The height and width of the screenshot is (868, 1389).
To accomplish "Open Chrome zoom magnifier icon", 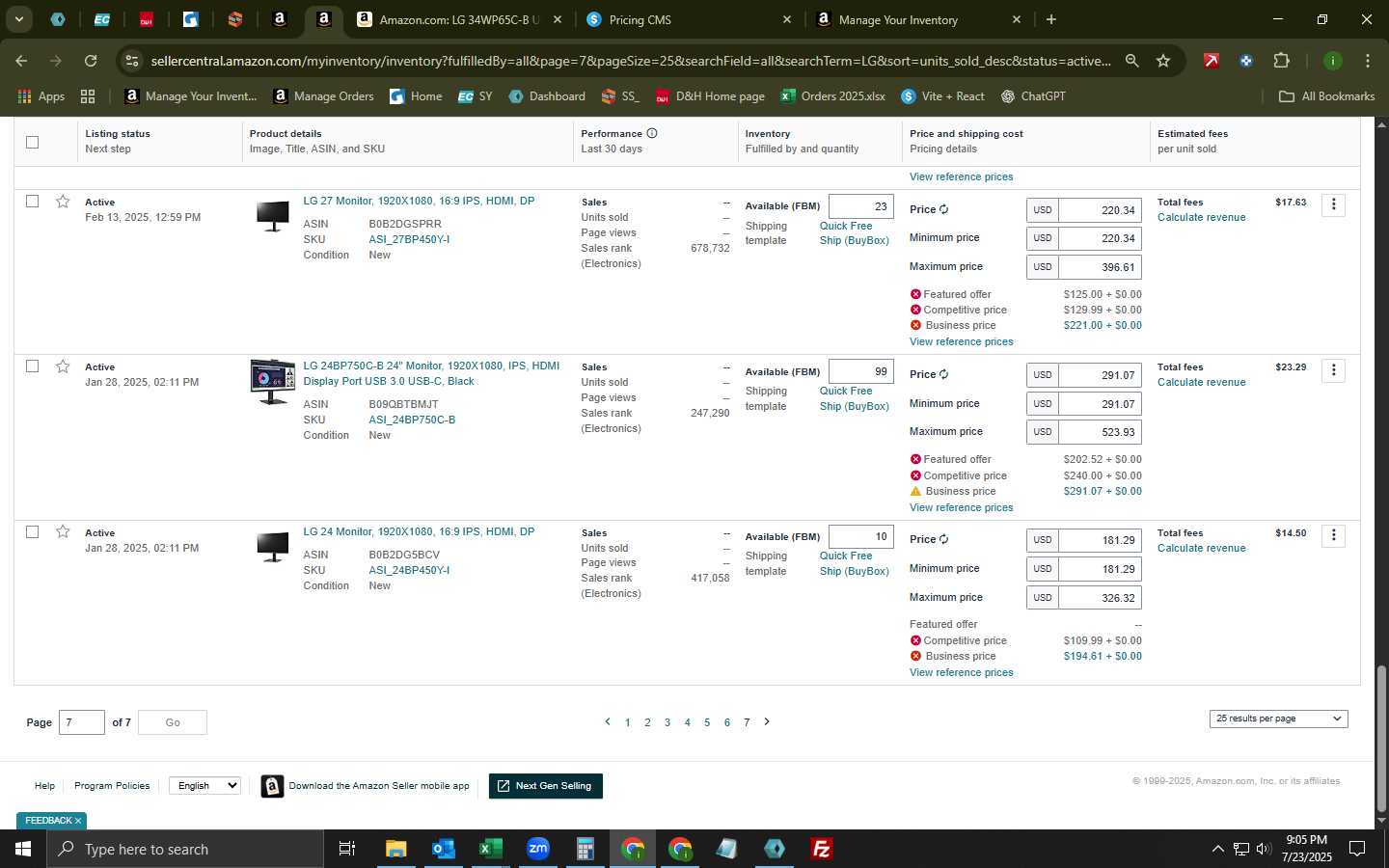I will [1131, 61].
